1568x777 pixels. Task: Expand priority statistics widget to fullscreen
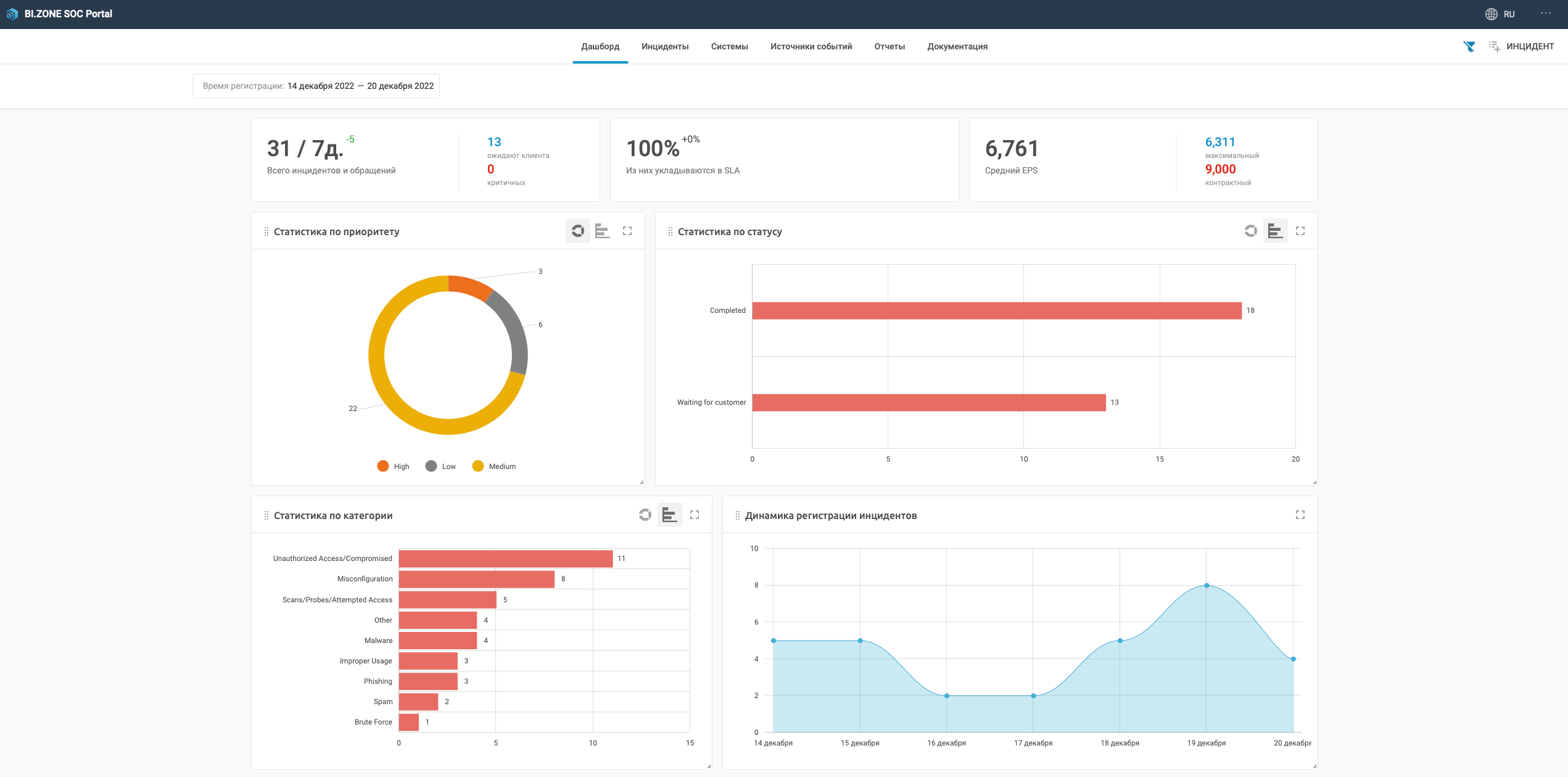tap(627, 231)
